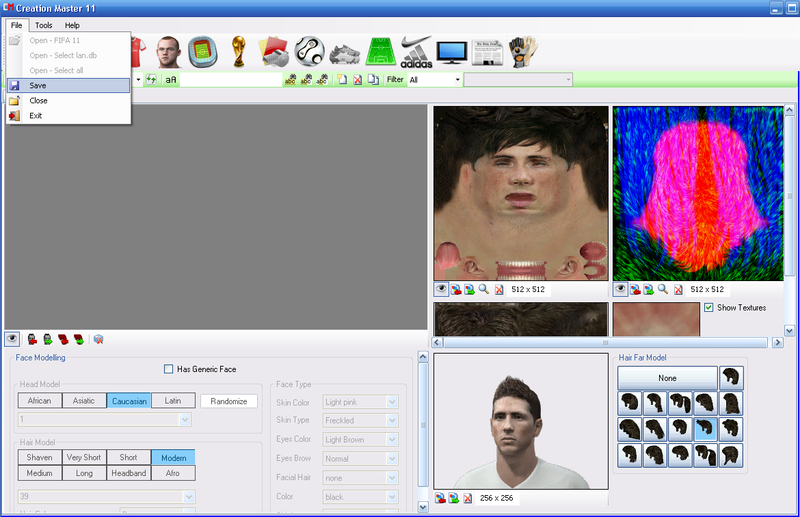Click the Adidas sponsor icon
The width and height of the screenshot is (800, 517).
point(416,51)
